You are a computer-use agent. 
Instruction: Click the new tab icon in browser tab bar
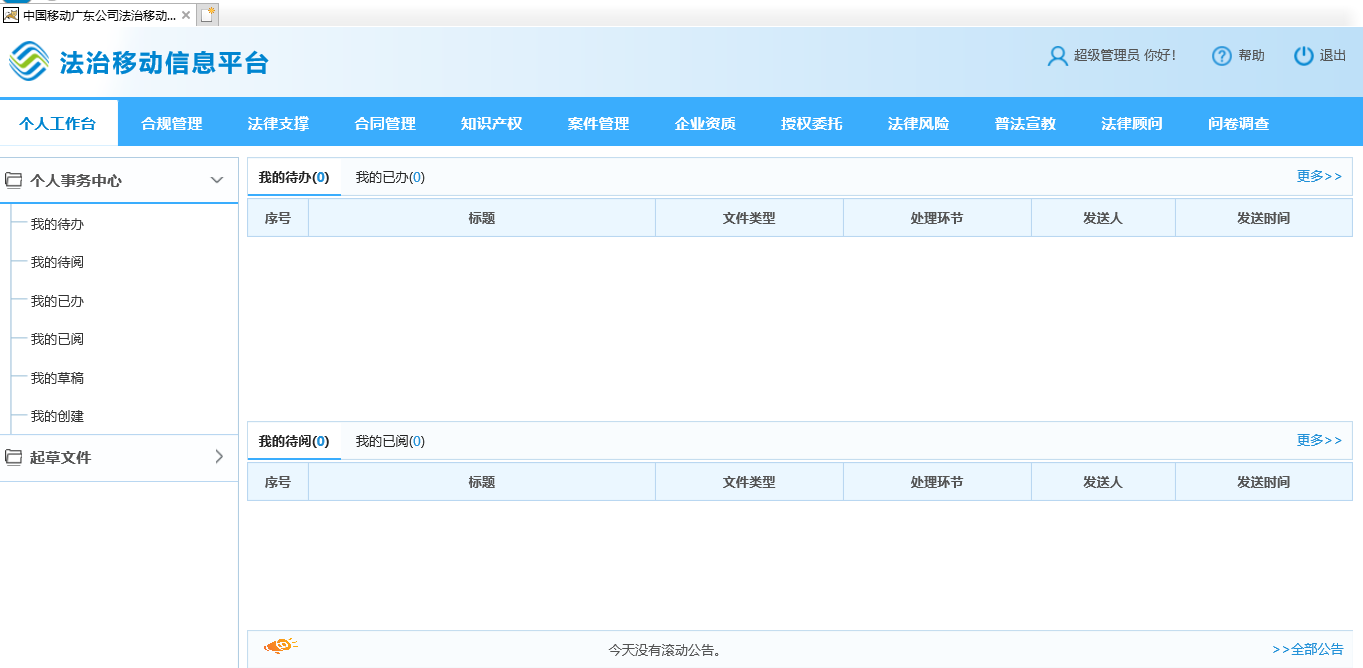pyautogui.click(x=208, y=14)
